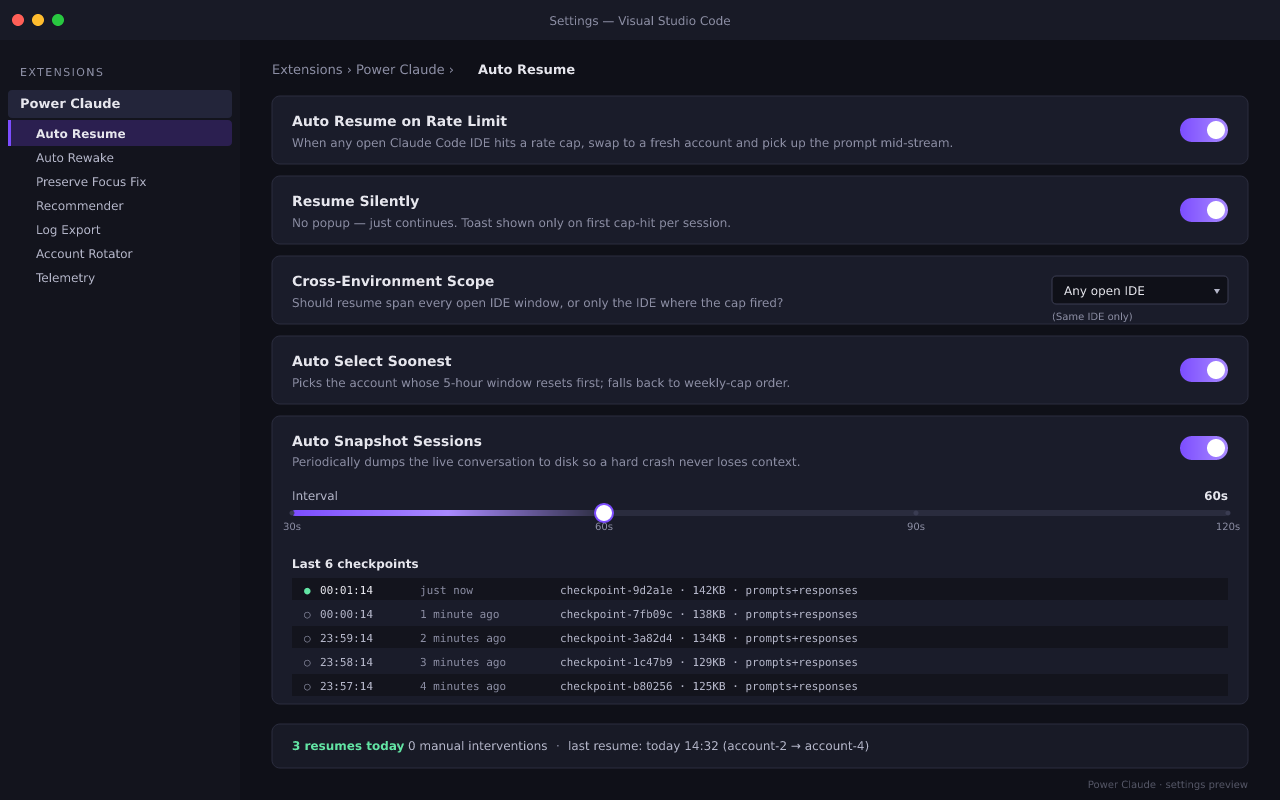Toggle Auto Snapshot Sessions switch
The image size is (1280, 800).
click(x=1204, y=448)
